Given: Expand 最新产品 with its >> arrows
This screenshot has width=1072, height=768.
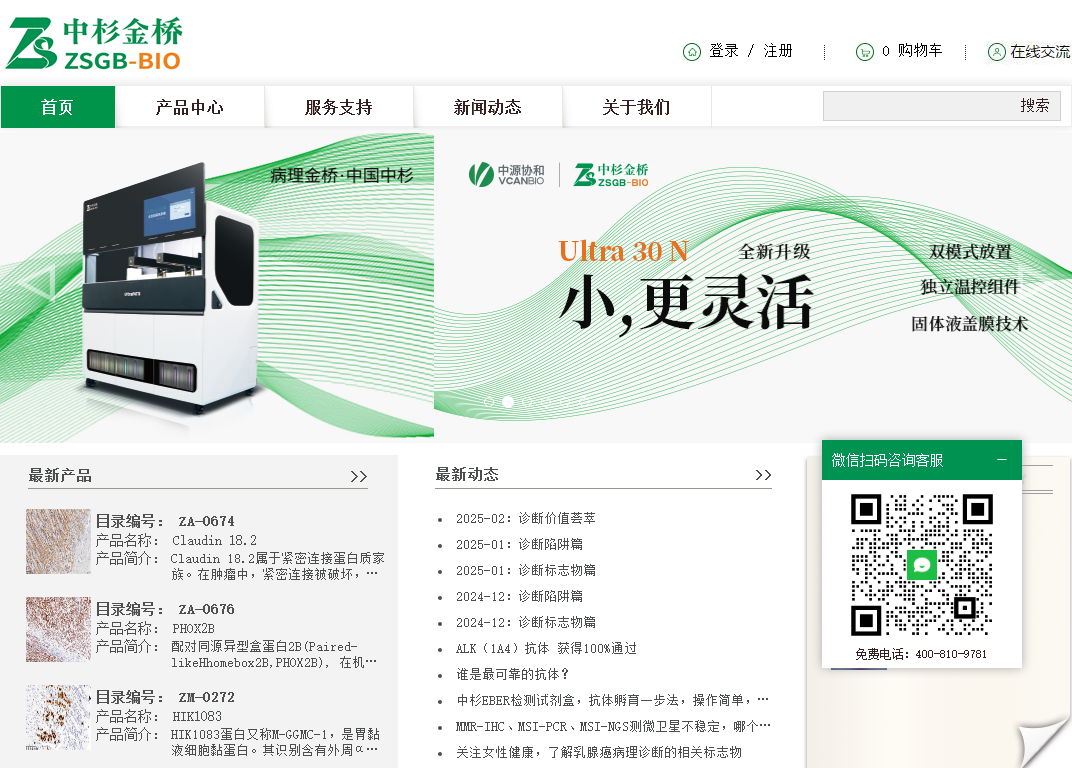Looking at the screenshot, I should point(359,477).
